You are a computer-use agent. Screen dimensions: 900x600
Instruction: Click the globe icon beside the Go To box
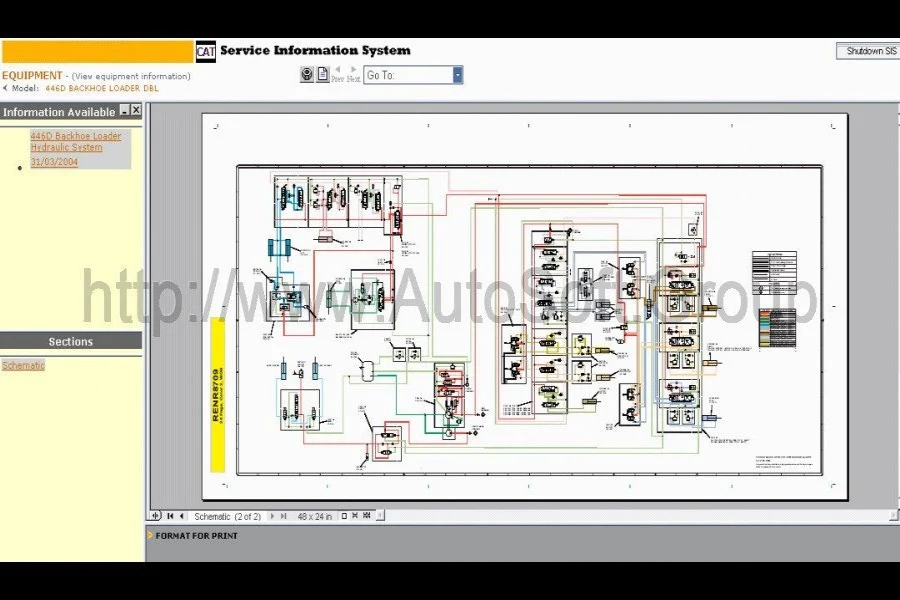(307, 75)
